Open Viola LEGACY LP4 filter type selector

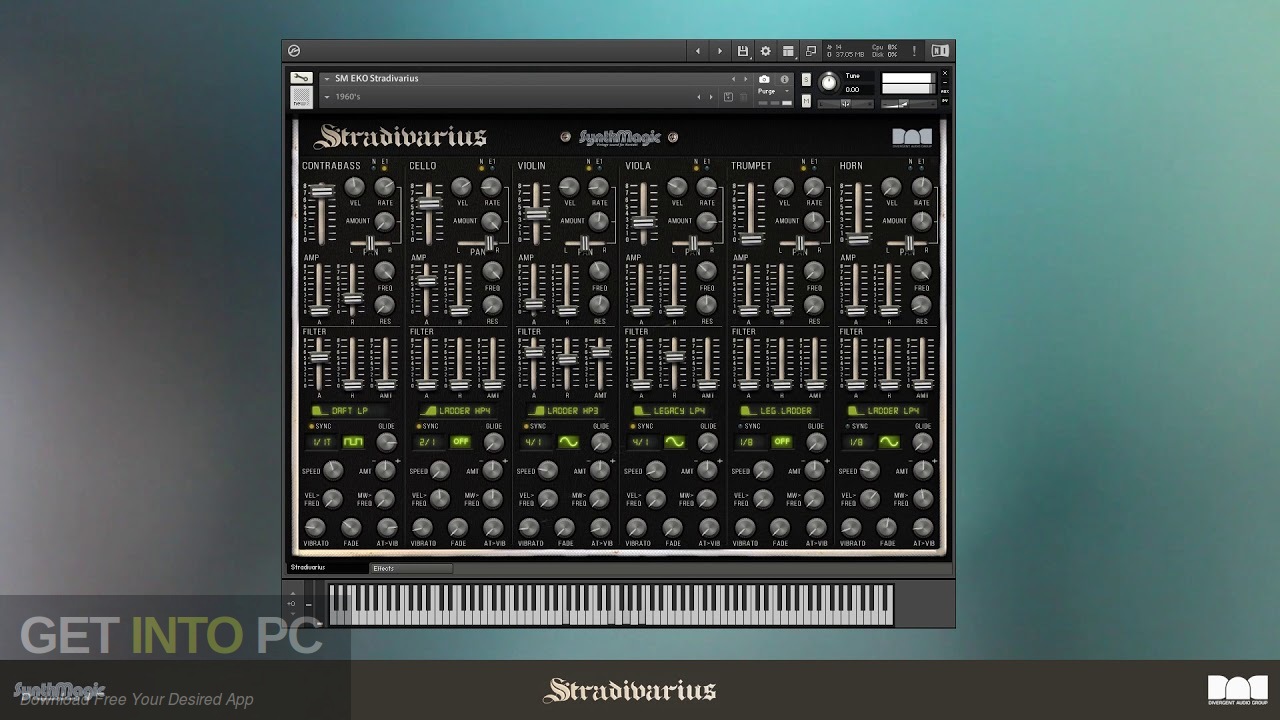coord(673,411)
